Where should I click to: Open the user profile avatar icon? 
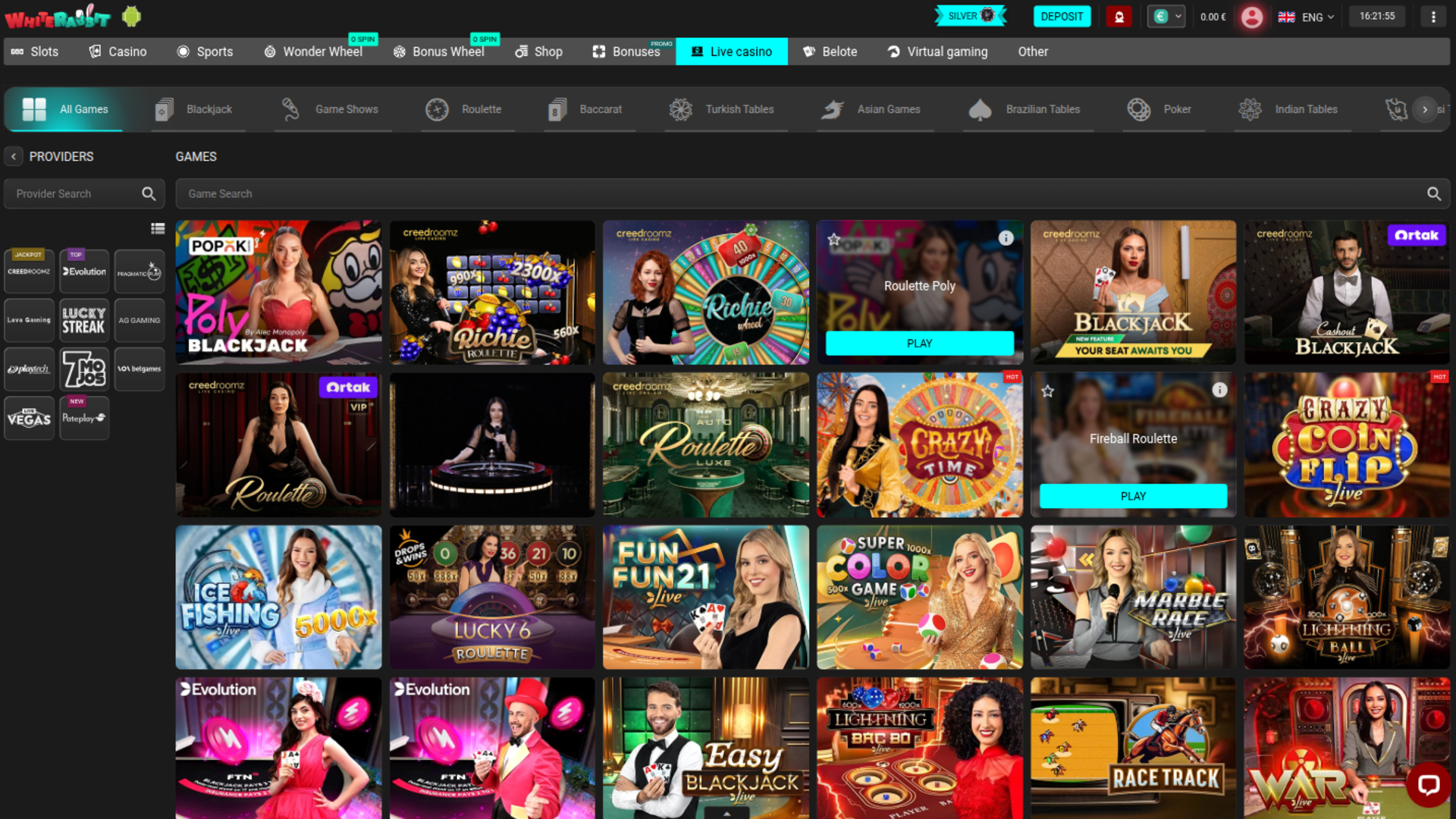1252,17
